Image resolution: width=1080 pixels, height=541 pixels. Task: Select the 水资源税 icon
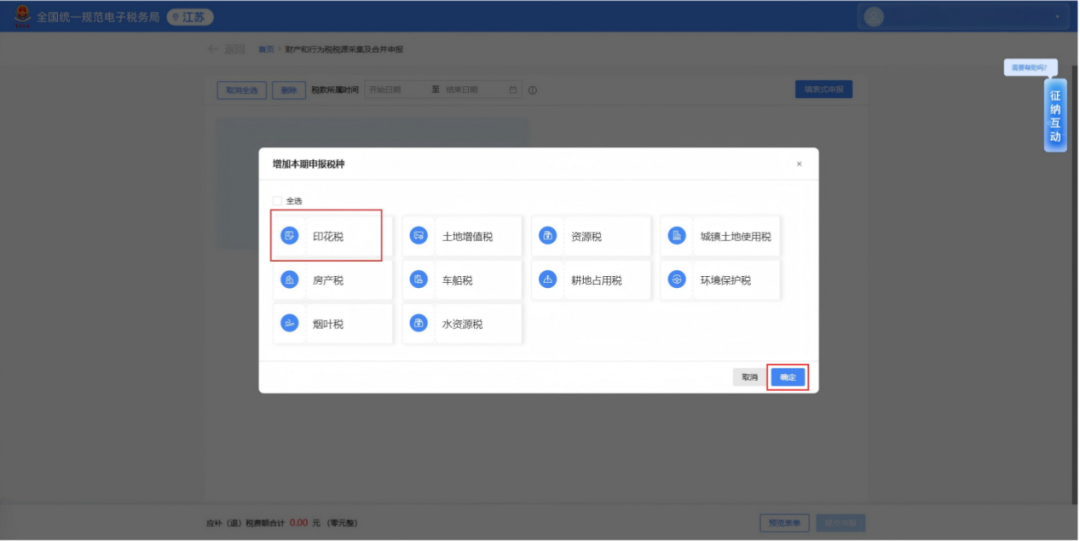click(419, 323)
